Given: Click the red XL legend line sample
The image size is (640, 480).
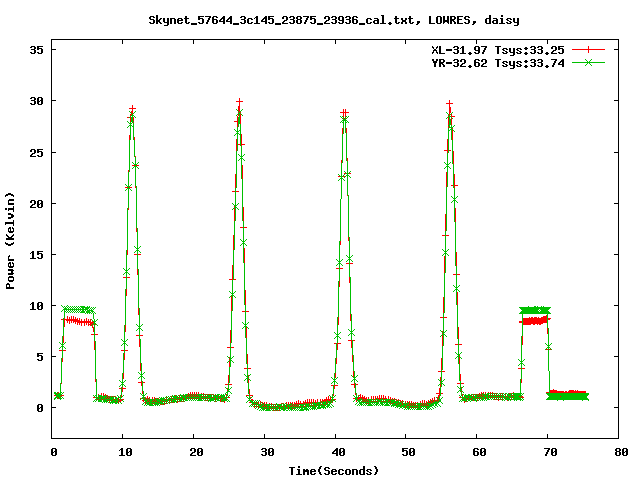Looking at the screenshot, I should [588, 50].
